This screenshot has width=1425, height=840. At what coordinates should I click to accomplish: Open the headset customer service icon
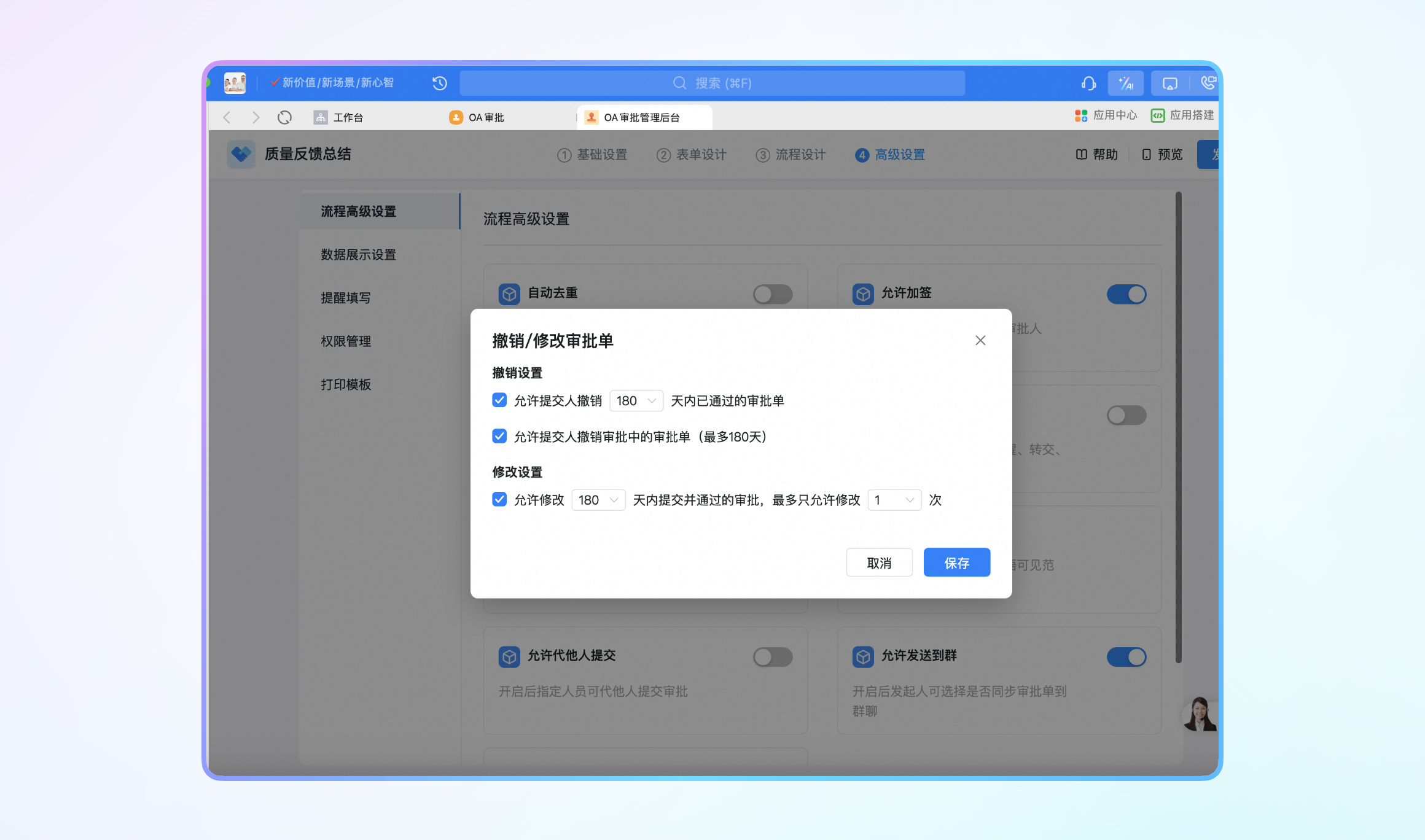(x=1088, y=83)
